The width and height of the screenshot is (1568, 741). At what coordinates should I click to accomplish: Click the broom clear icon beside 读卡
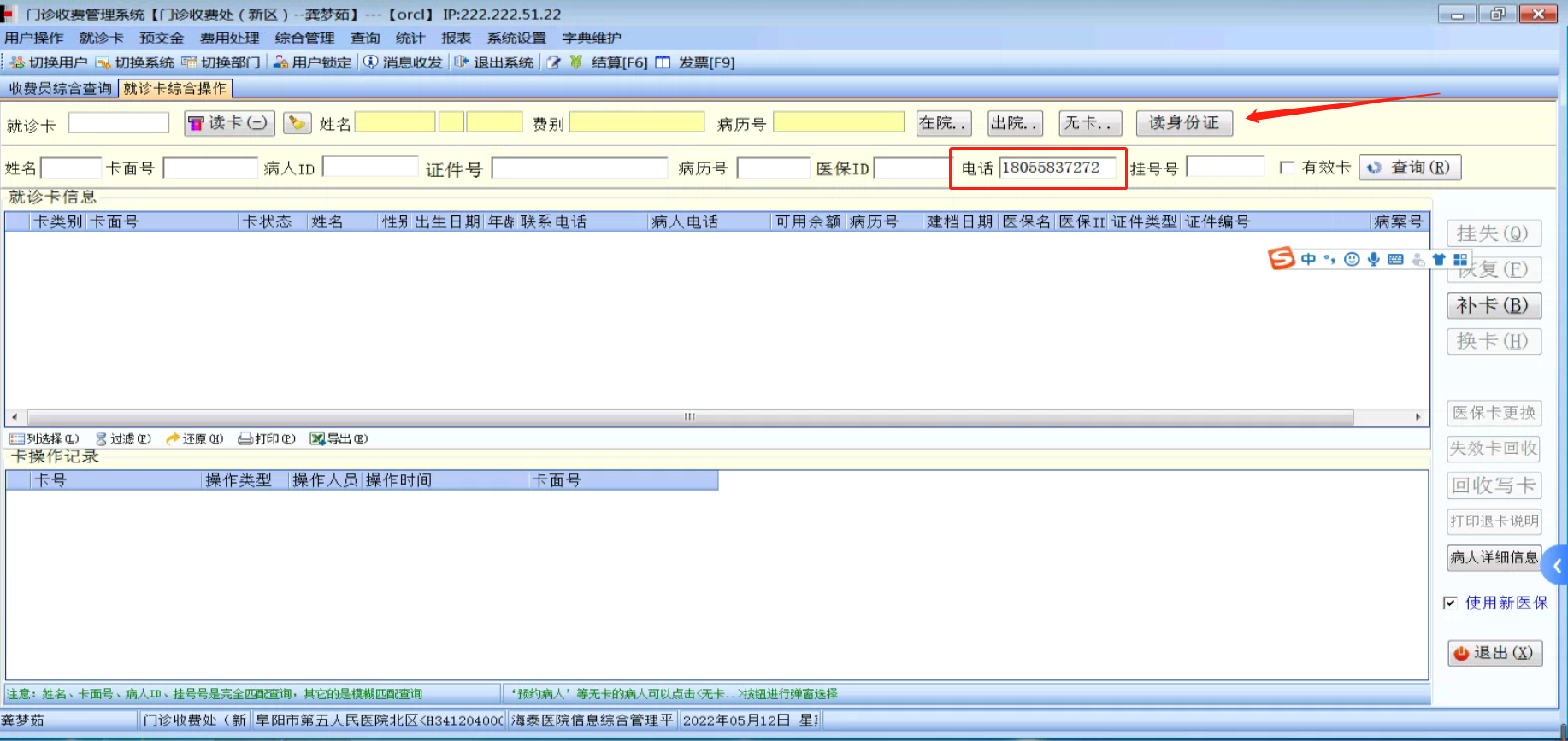[297, 123]
